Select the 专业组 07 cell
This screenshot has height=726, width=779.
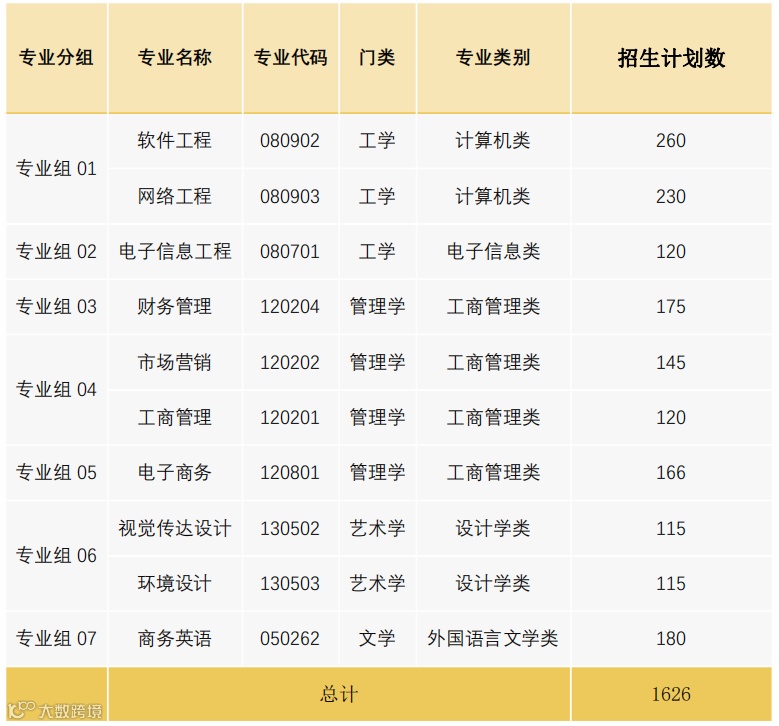pyautogui.click(x=56, y=639)
